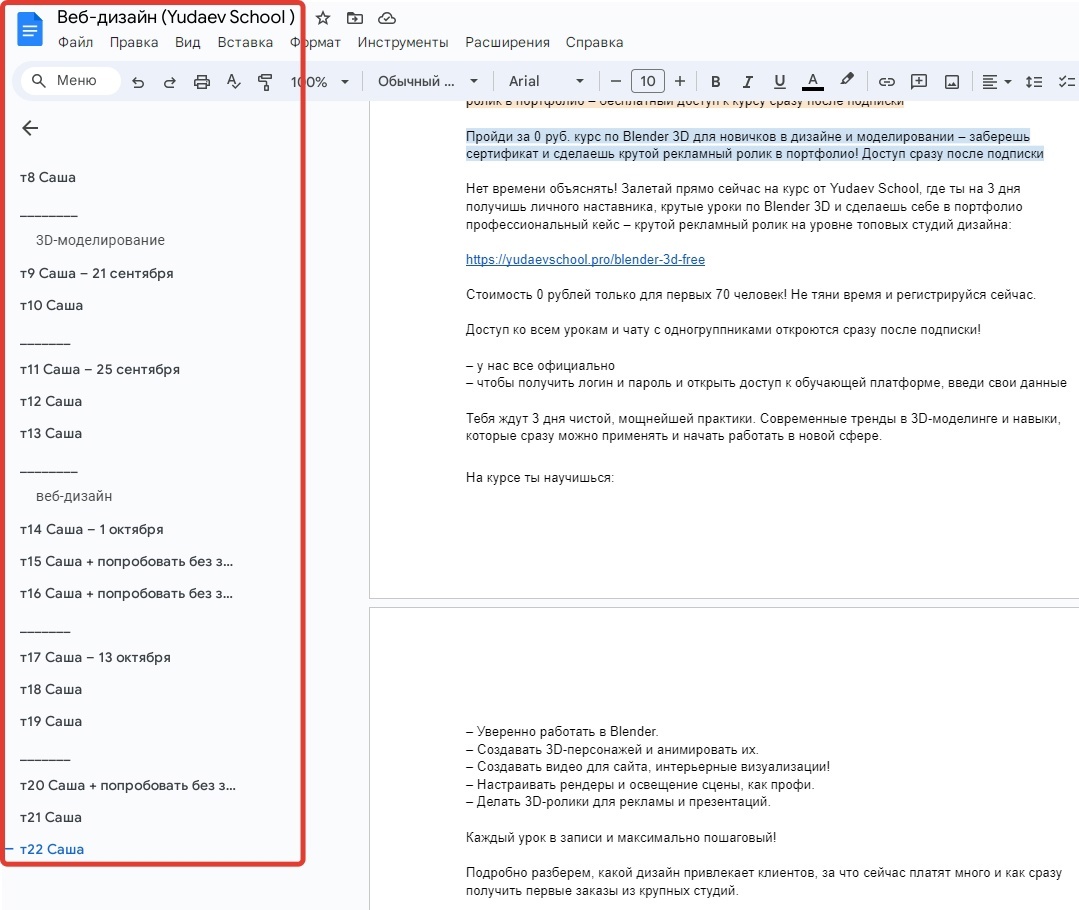Go to 3D-моделирование outline section
Image resolution: width=1079 pixels, height=910 pixels.
coord(100,240)
